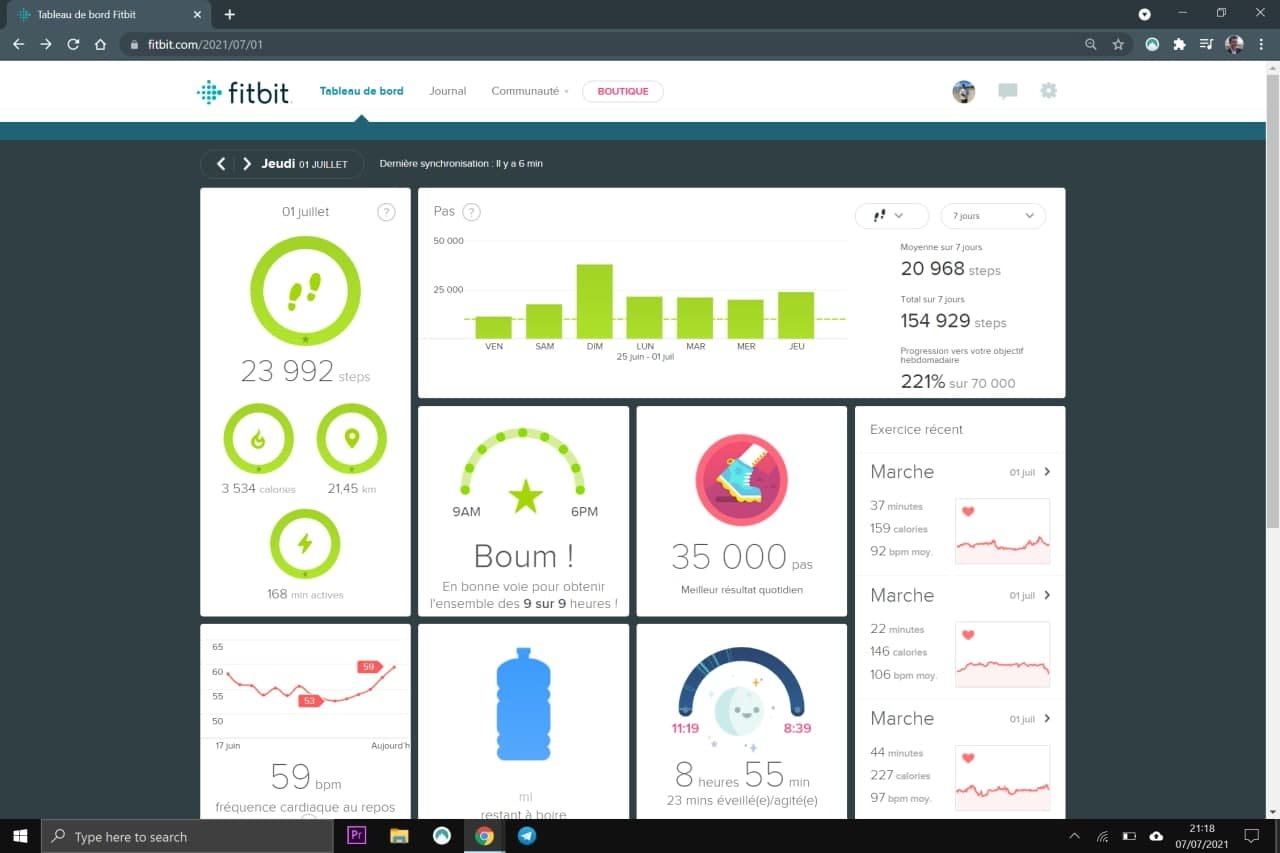1280x853 pixels.
Task: Open the Communauté menu
Action: point(529,91)
